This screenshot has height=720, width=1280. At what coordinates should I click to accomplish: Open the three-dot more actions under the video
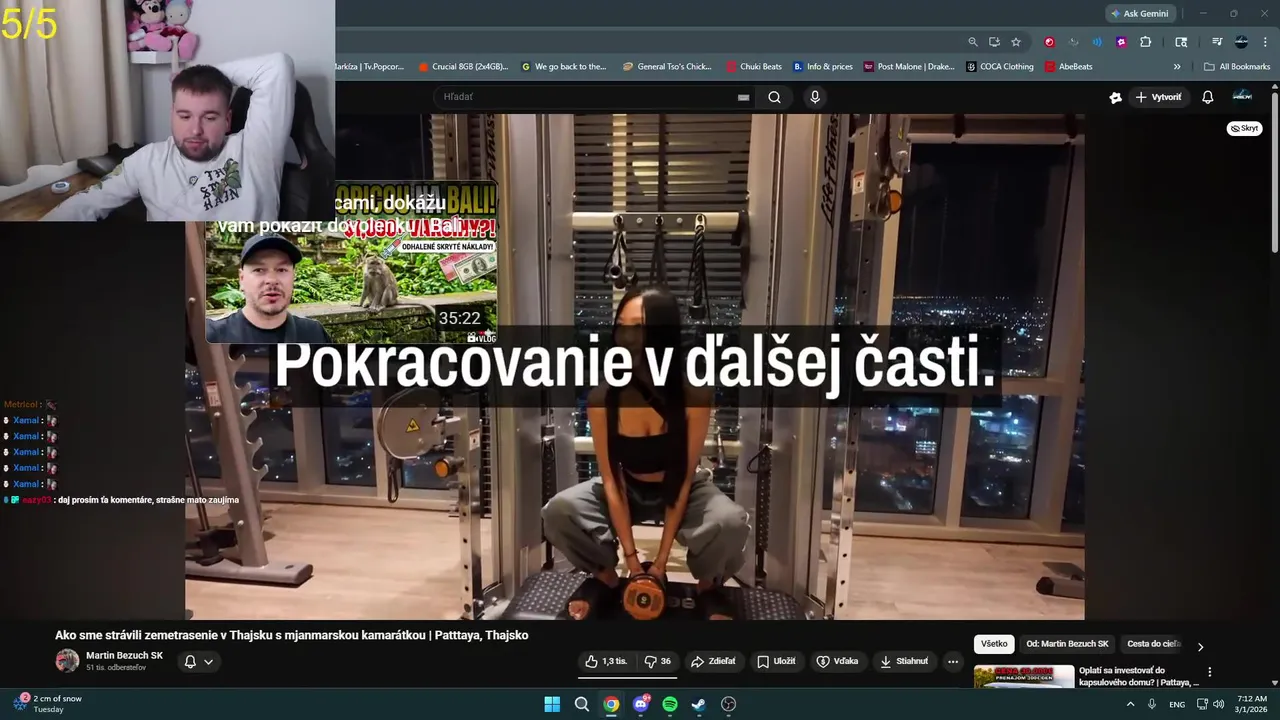[953, 661]
